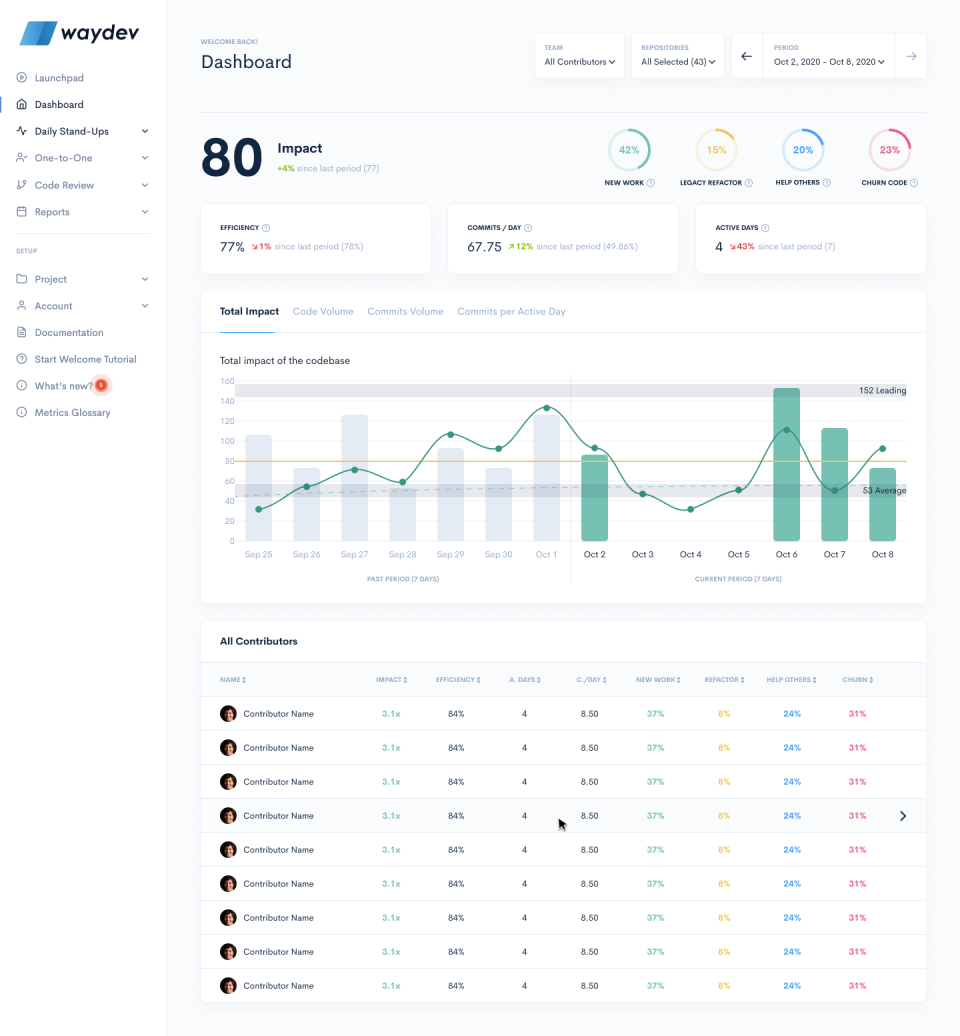Switch to the Code Volume tab
This screenshot has height=1036, width=960.
[323, 311]
